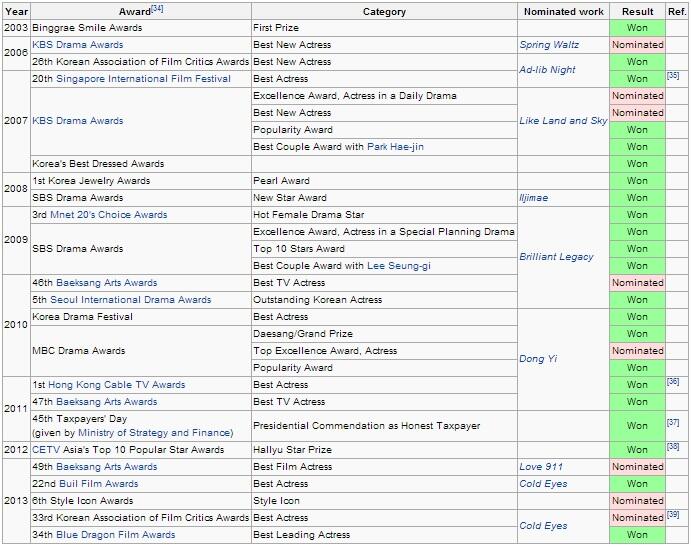The height and width of the screenshot is (547, 691).
Task: Select the Pearl Award cell
Action: (384, 181)
